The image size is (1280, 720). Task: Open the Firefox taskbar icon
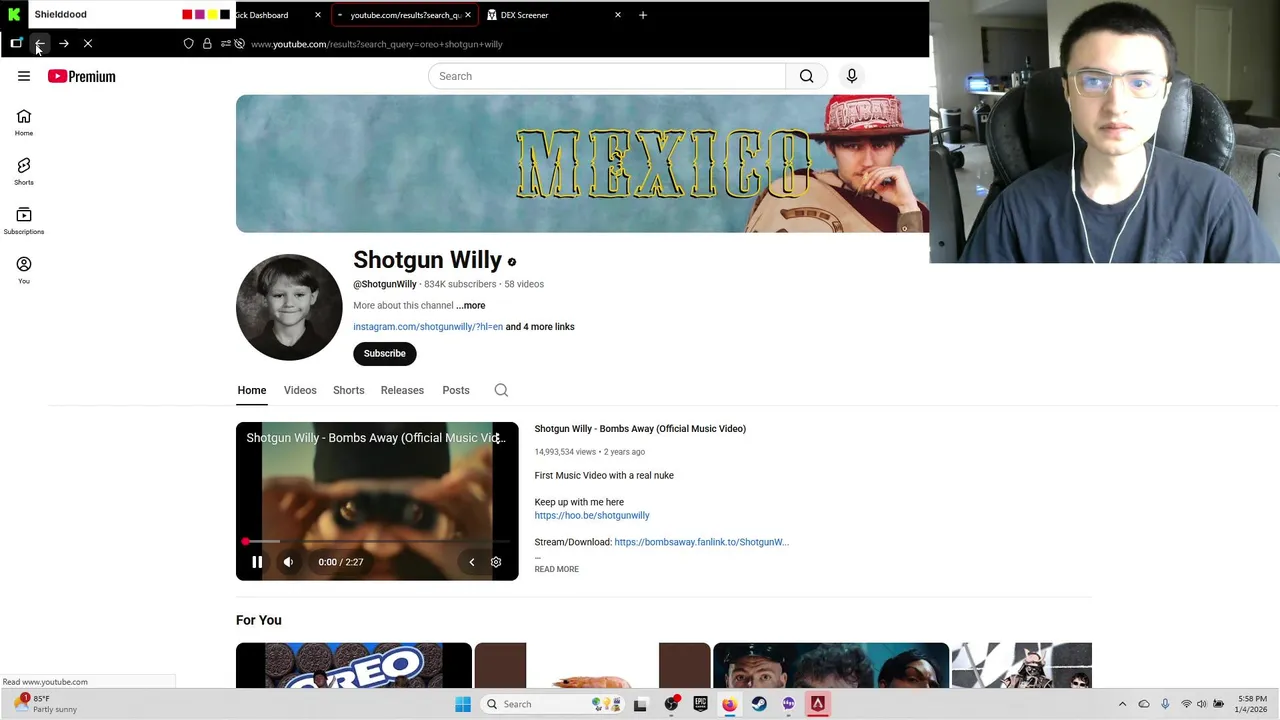pos(730,704)
